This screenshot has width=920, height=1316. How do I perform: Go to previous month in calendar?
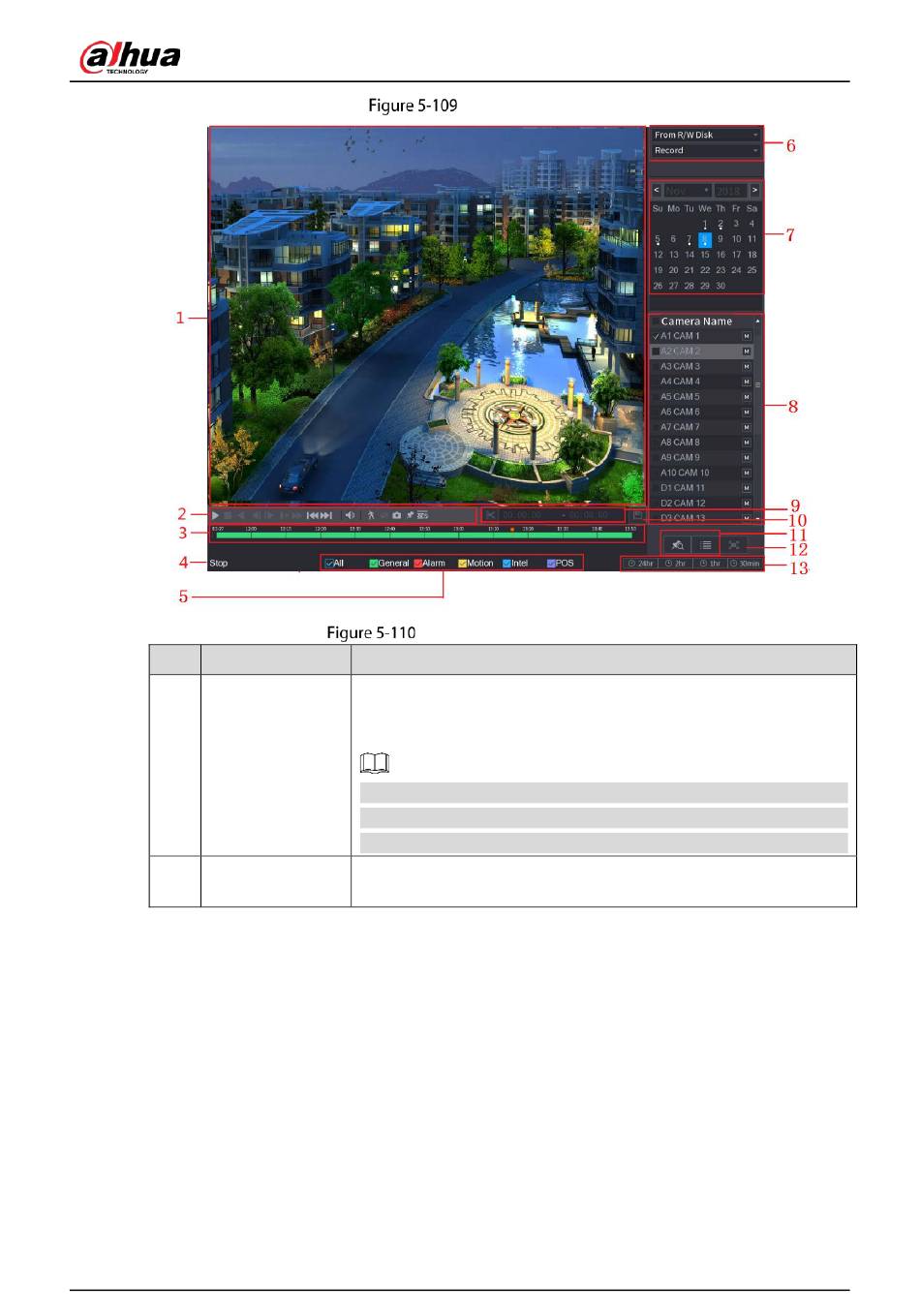coord(657,191)
